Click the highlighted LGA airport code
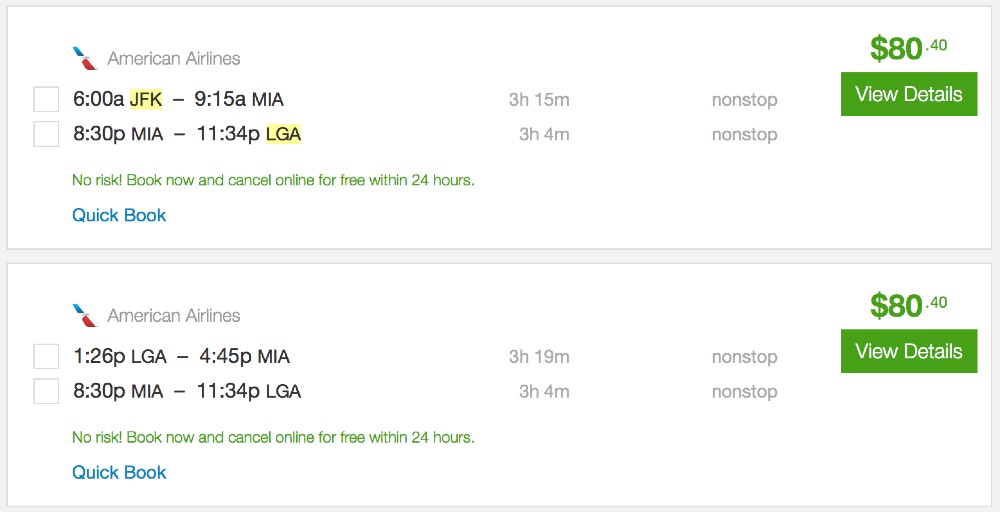Image resolution: width=1000 pixels, height=512 pixels. click(283, 134)
